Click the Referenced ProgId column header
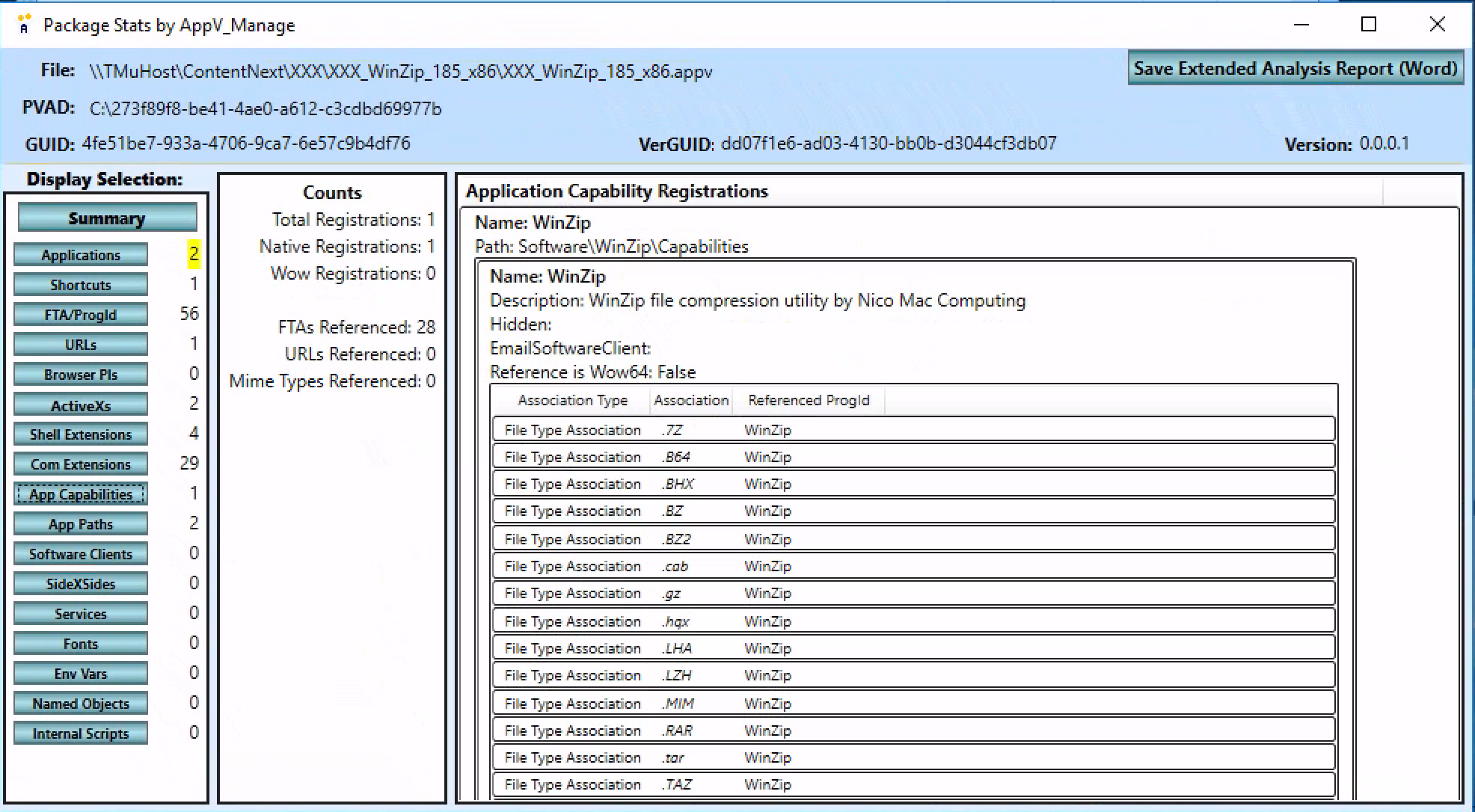The image size is (1475, 812). click(809, 400)
